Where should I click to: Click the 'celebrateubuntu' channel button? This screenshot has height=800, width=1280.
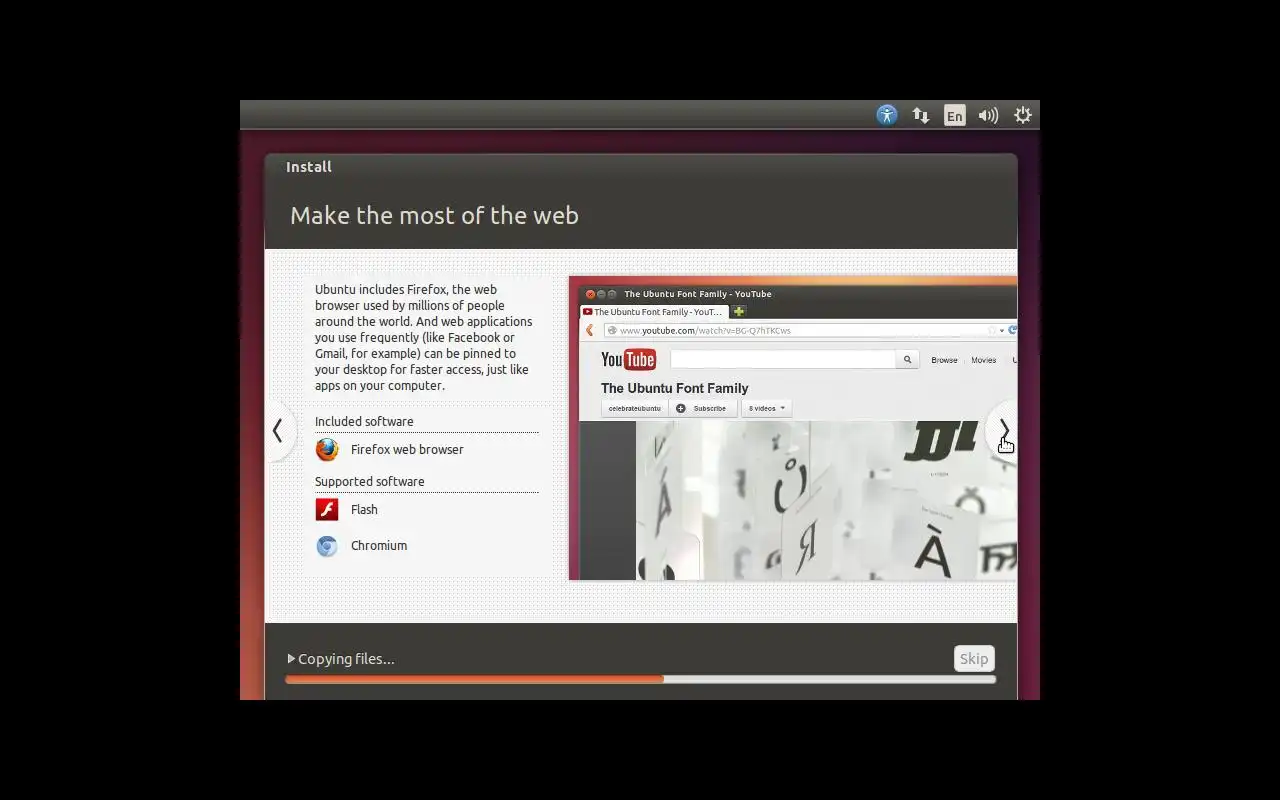634,409
